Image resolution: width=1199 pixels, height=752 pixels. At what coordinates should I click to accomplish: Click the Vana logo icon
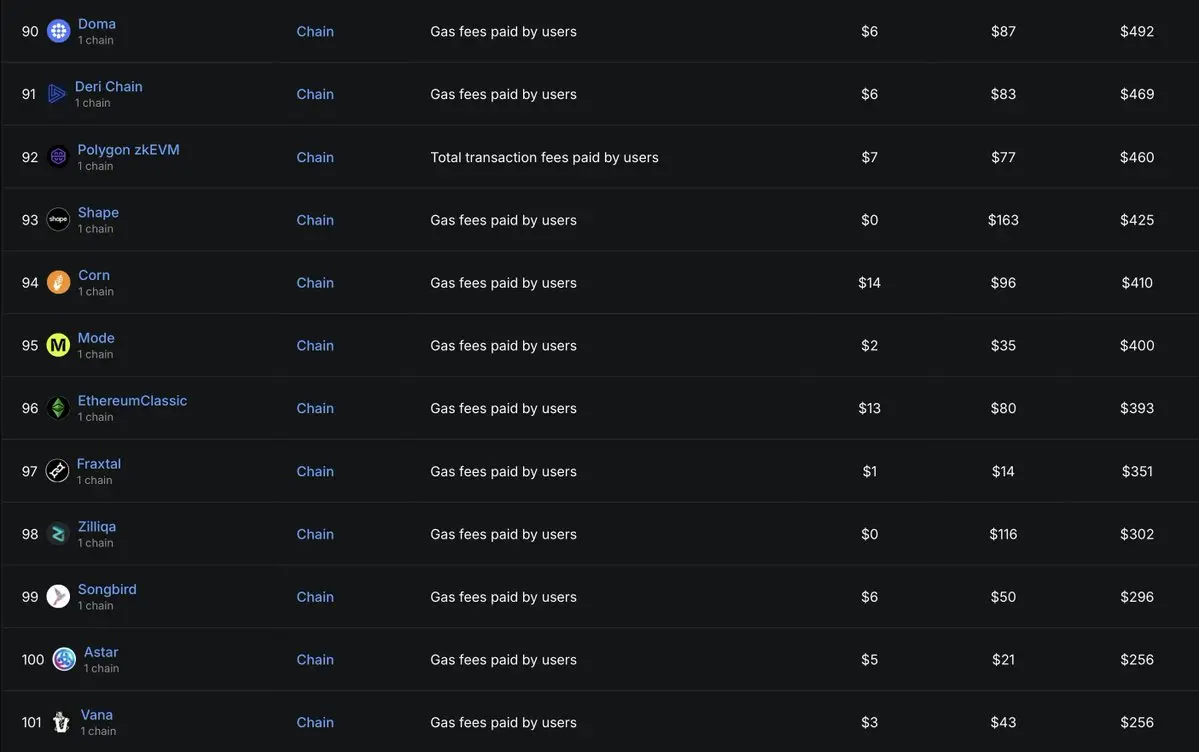click(x=61, y=722)
